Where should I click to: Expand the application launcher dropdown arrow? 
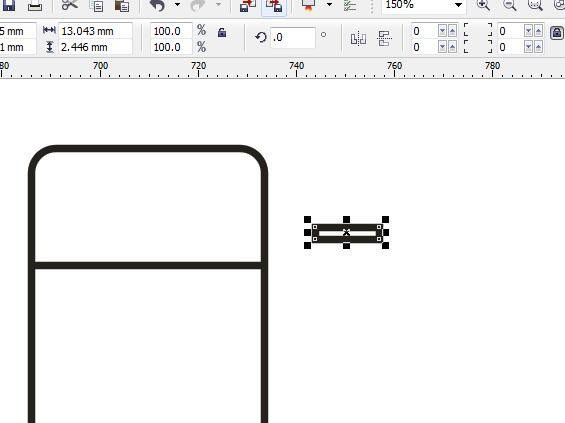click(x=329, y=5)
